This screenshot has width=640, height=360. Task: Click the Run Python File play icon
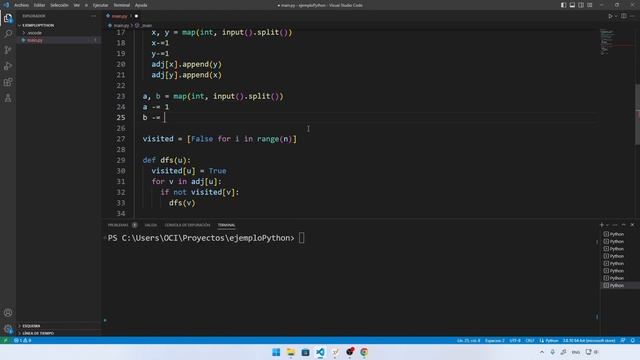pos(610,16)
